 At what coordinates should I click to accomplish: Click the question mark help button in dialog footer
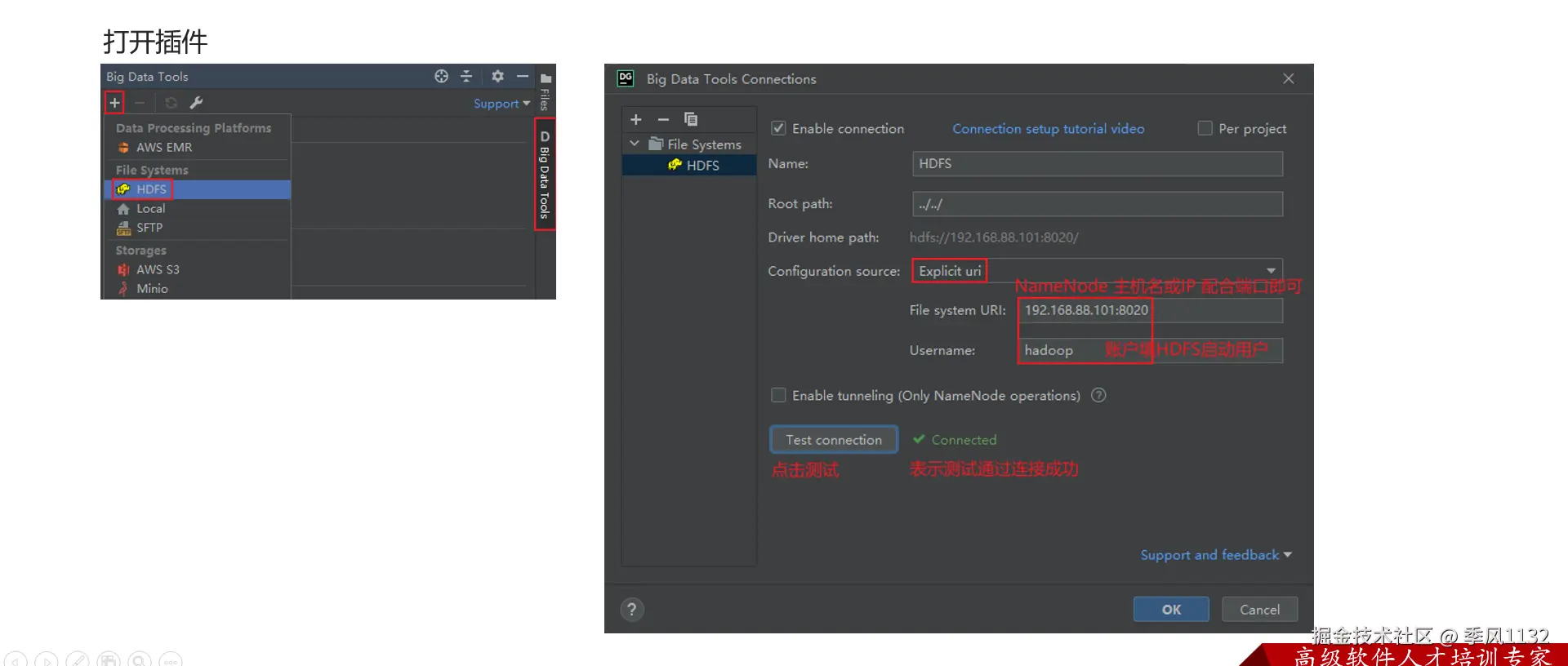(x=632, y=610)
